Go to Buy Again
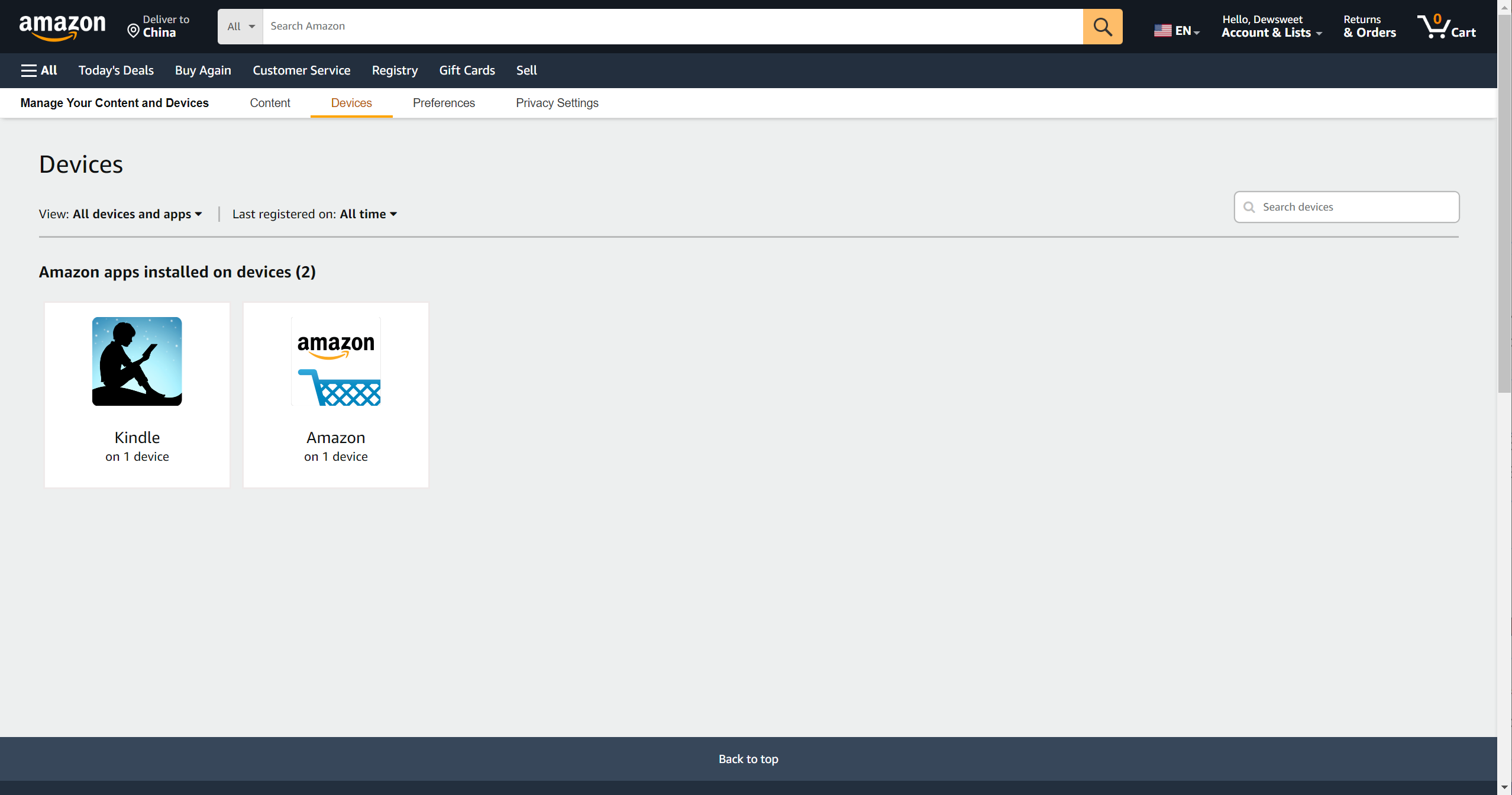Screen dimensions: 1512x795 pyautogui.click(x=203, y=70)
